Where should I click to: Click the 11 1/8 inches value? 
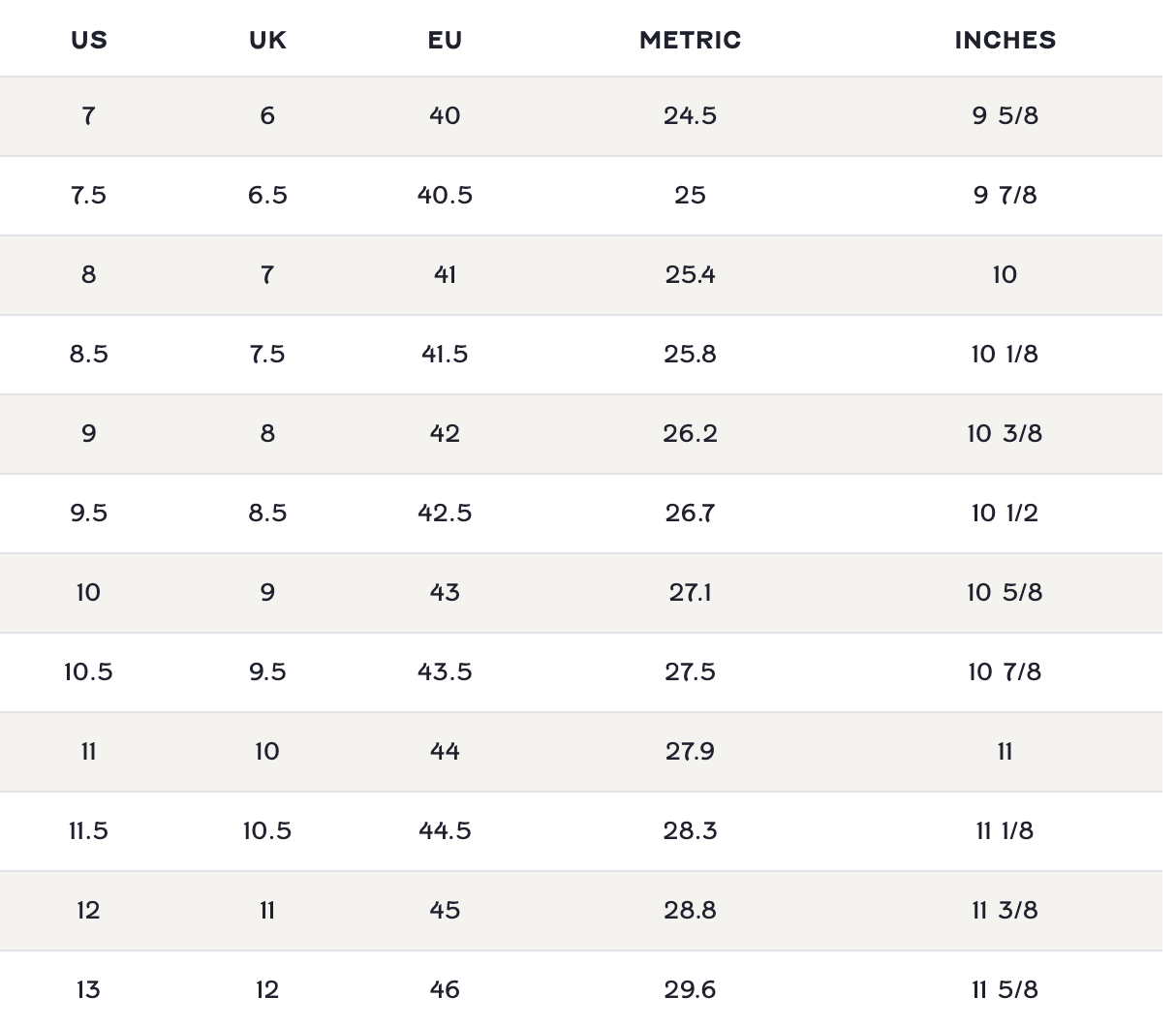pos(1005,831)
